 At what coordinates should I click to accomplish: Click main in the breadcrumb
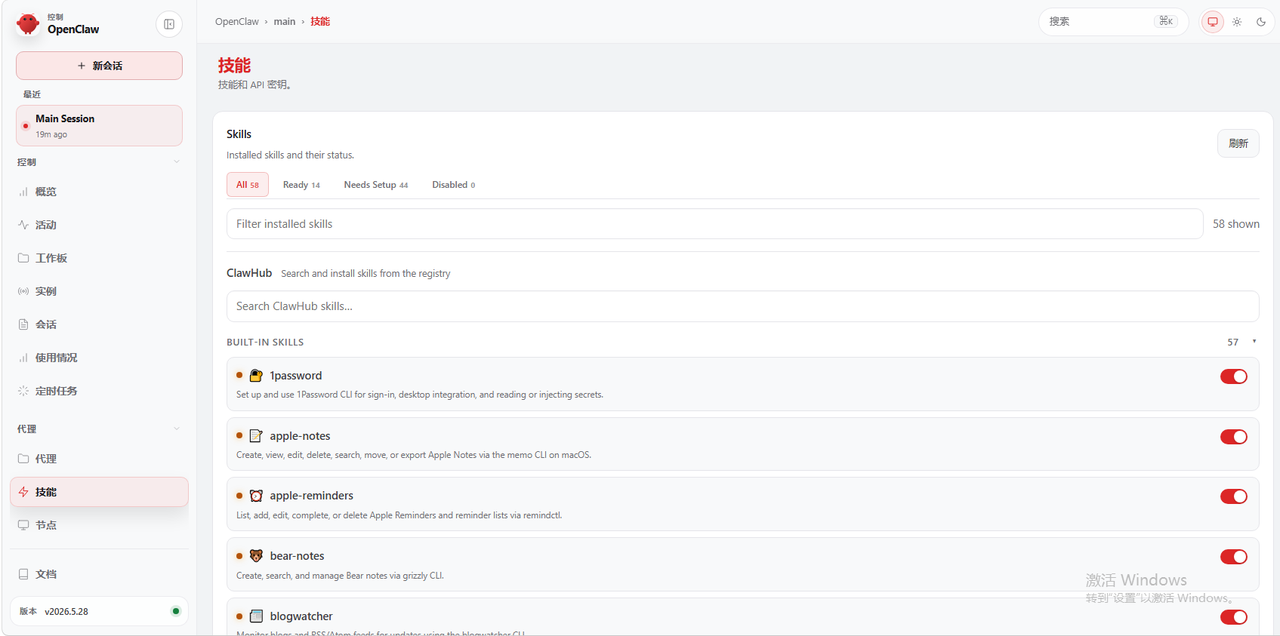[x=285, y=21]
